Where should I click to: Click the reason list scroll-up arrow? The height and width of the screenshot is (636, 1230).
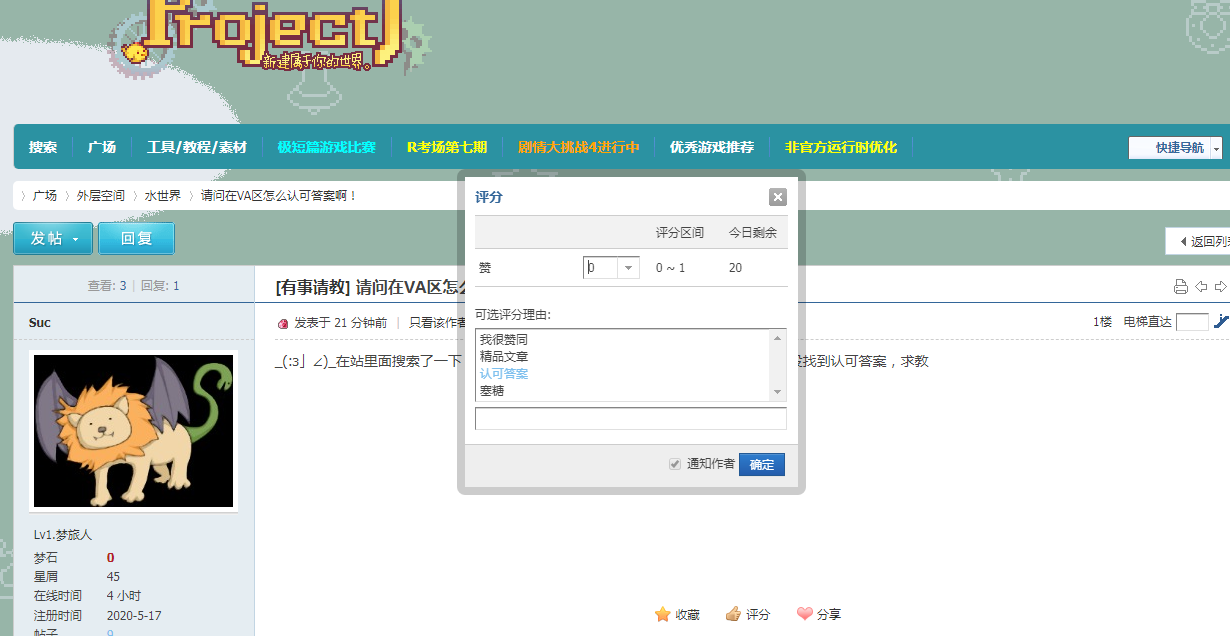point(777,338)
